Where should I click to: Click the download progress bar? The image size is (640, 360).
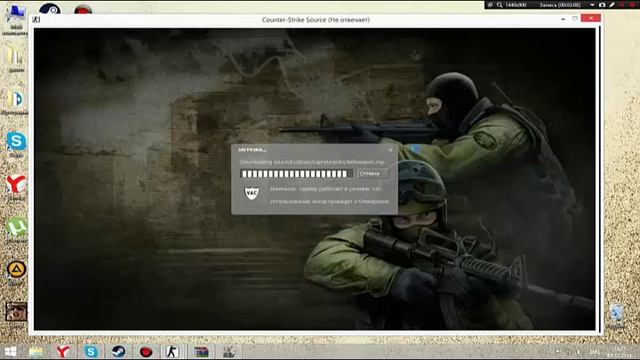[297, 174]
